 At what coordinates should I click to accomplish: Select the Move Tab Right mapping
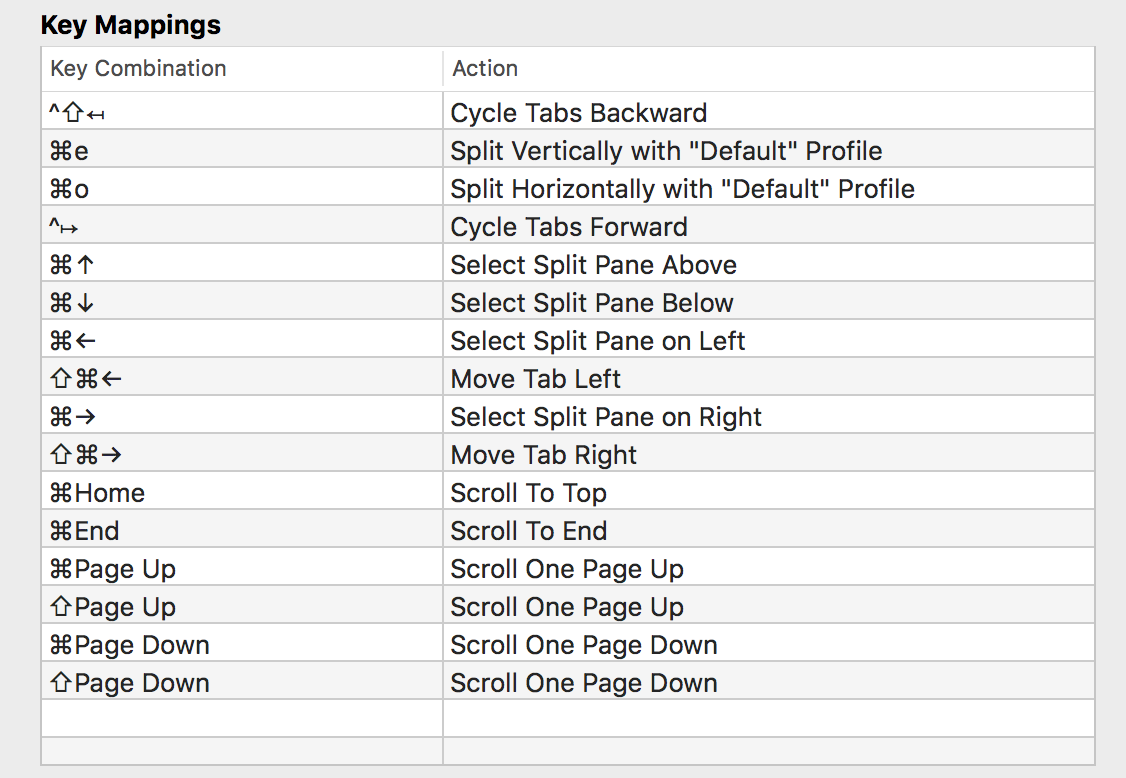point(543,455)
